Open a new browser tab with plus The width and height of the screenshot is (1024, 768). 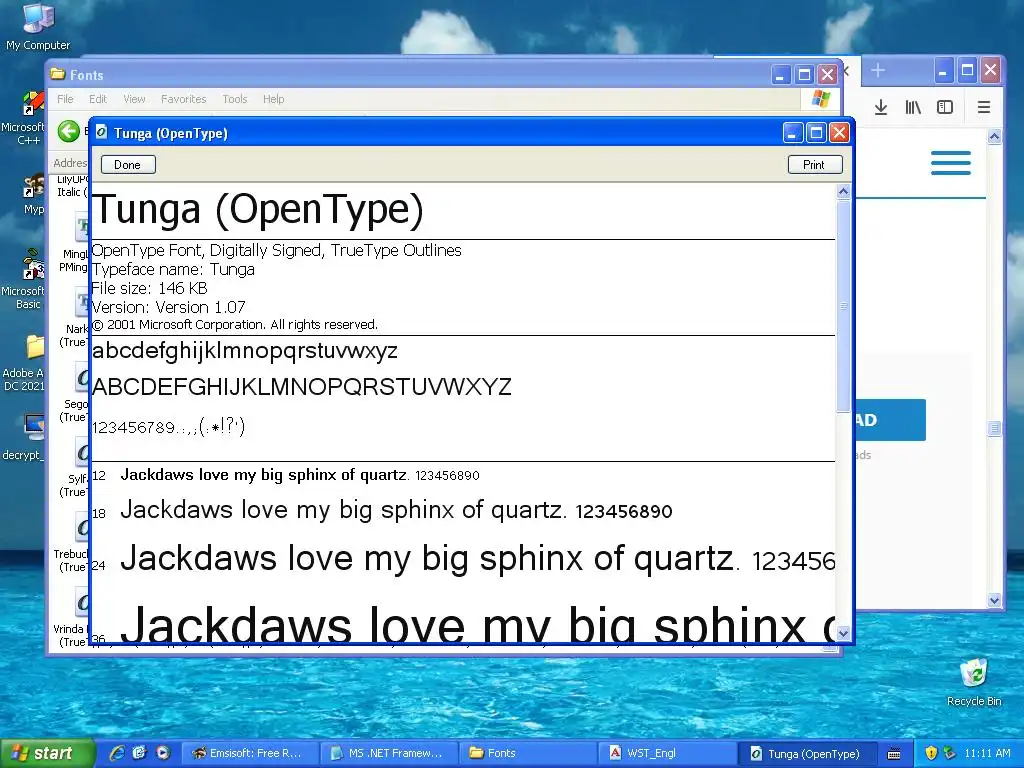click(x=878, y=71)
